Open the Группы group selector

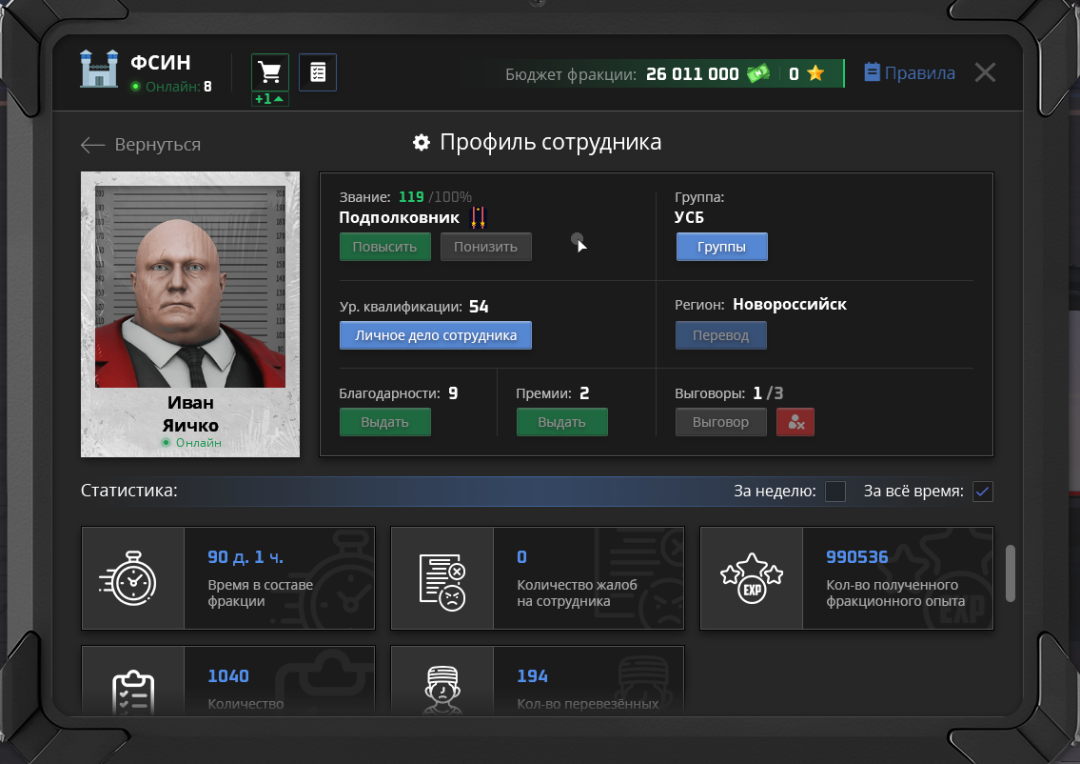pos(721,246)
